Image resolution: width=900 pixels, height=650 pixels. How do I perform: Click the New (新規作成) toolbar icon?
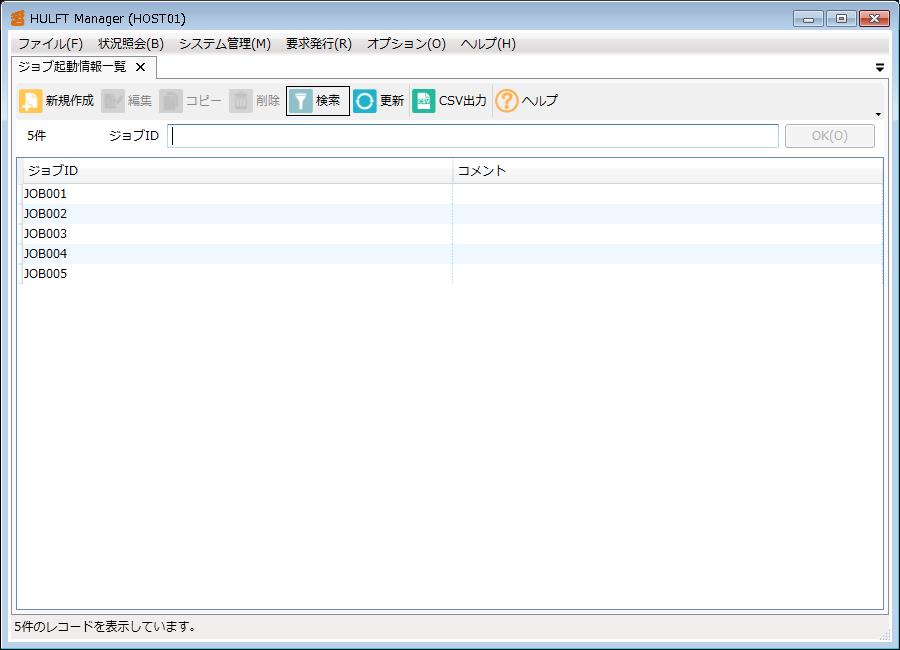click(x=31, y=101)
